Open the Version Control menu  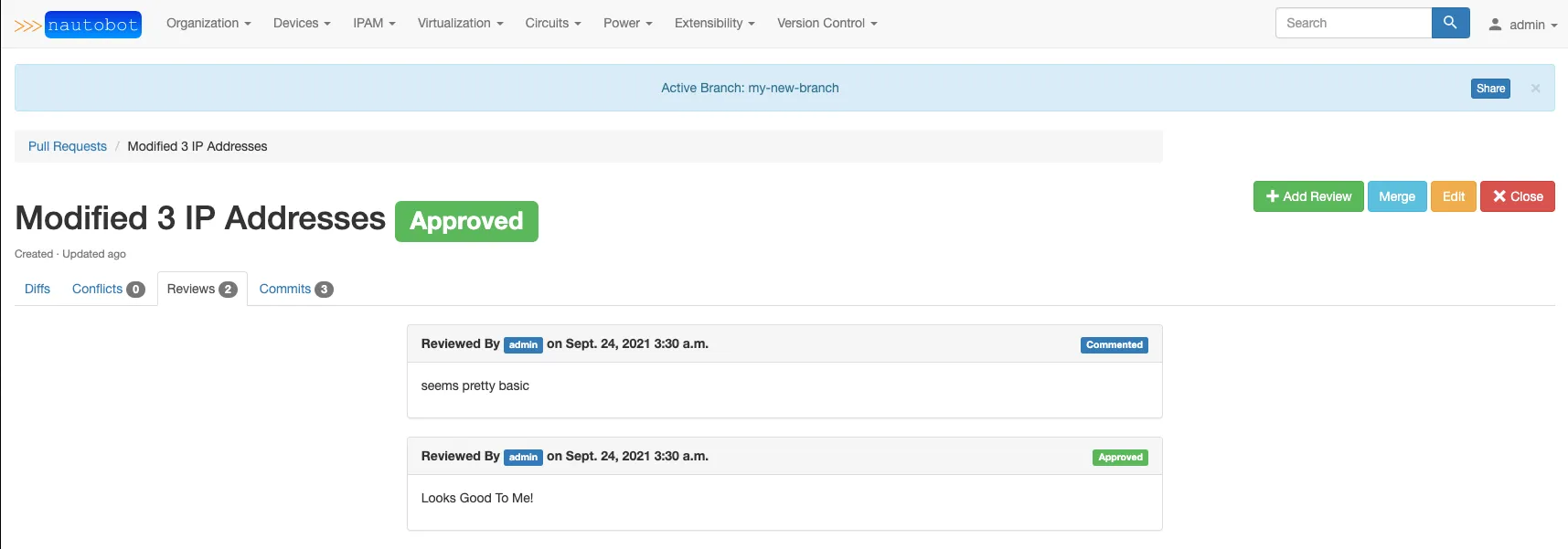pos(827,23)
